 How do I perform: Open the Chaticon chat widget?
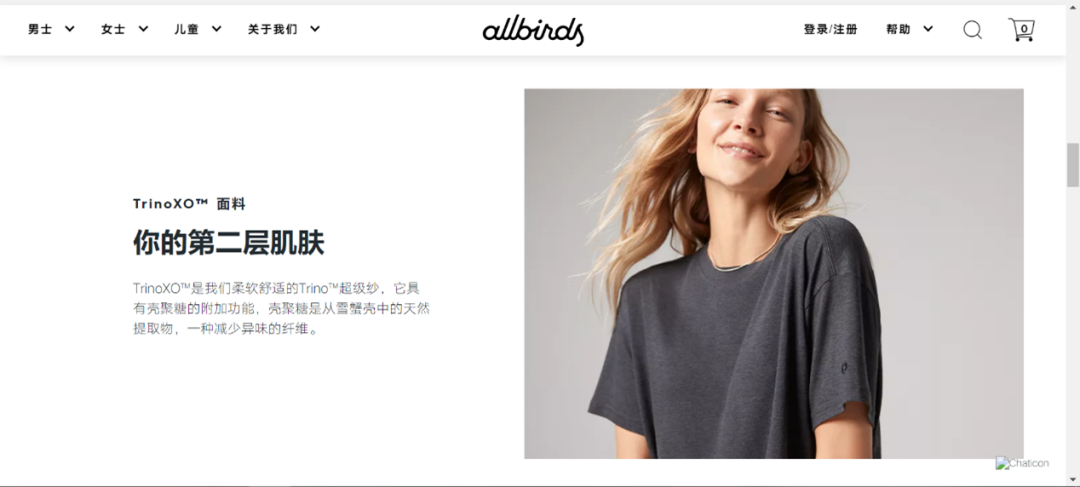click(1022, 463)
